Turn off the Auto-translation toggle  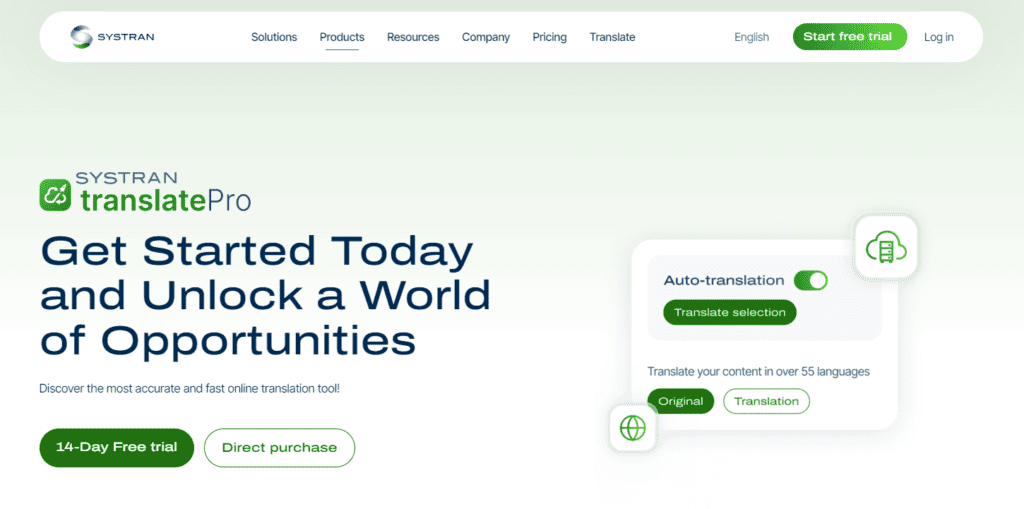point(810,281)
